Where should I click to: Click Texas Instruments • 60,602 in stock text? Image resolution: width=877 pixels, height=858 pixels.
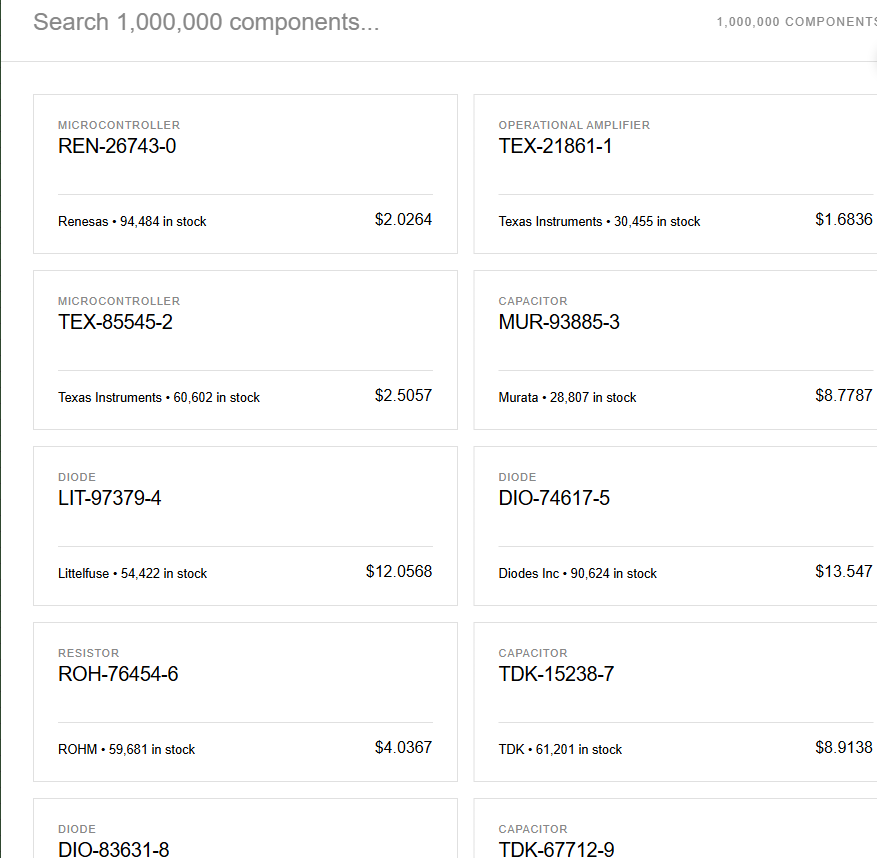[x=159, y=398]
